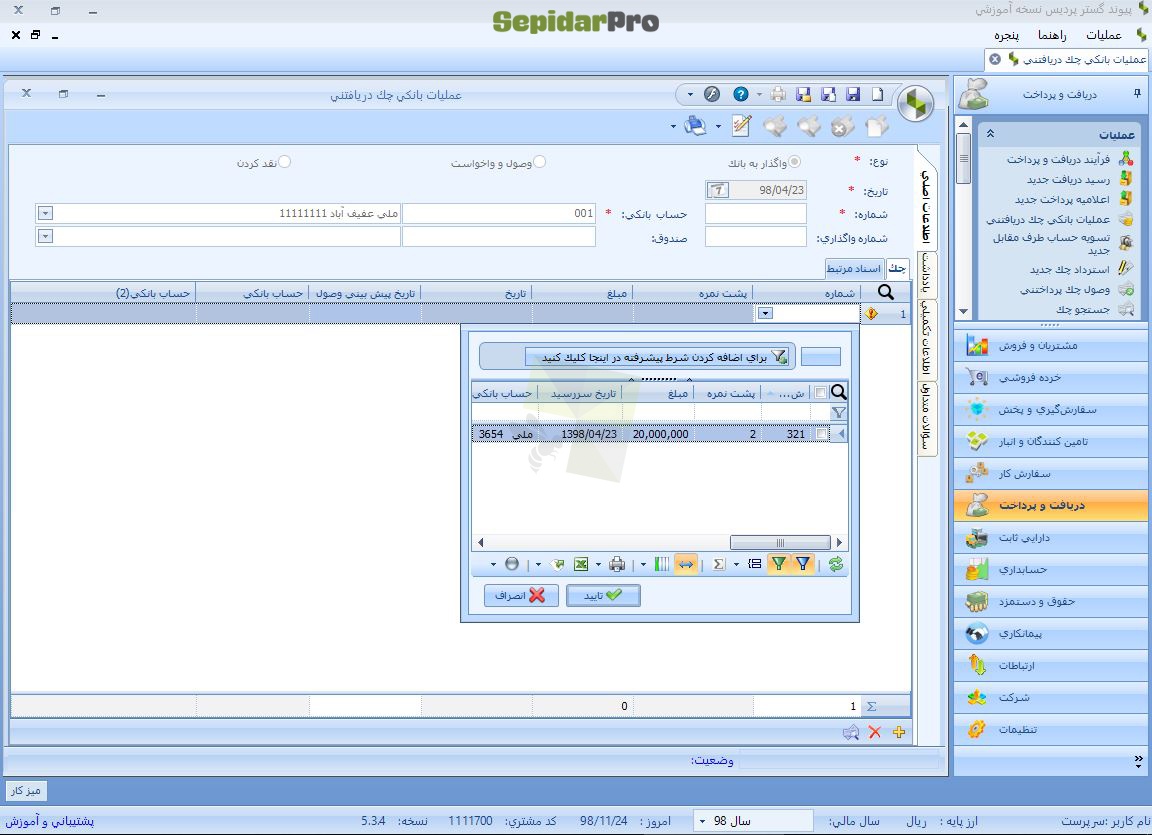Viewport: 1152px width, 835px height.
Task: Open the صندوق cash box dropdown arrow
Action: [x=45, y=236]
